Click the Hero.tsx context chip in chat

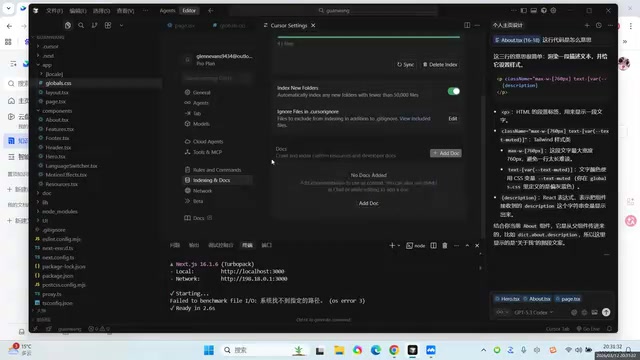coord(507,299)
